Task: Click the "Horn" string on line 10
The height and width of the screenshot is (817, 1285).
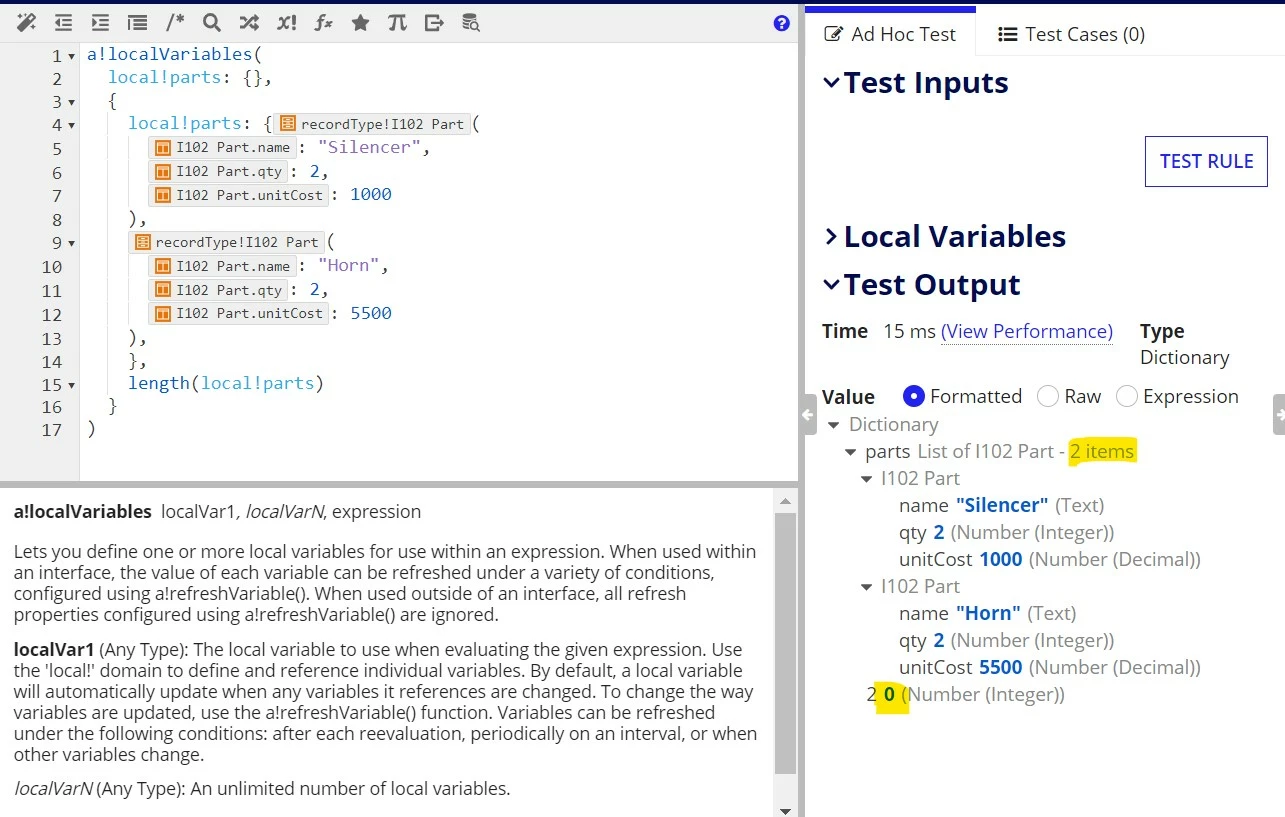Action: tap(349, 266)
